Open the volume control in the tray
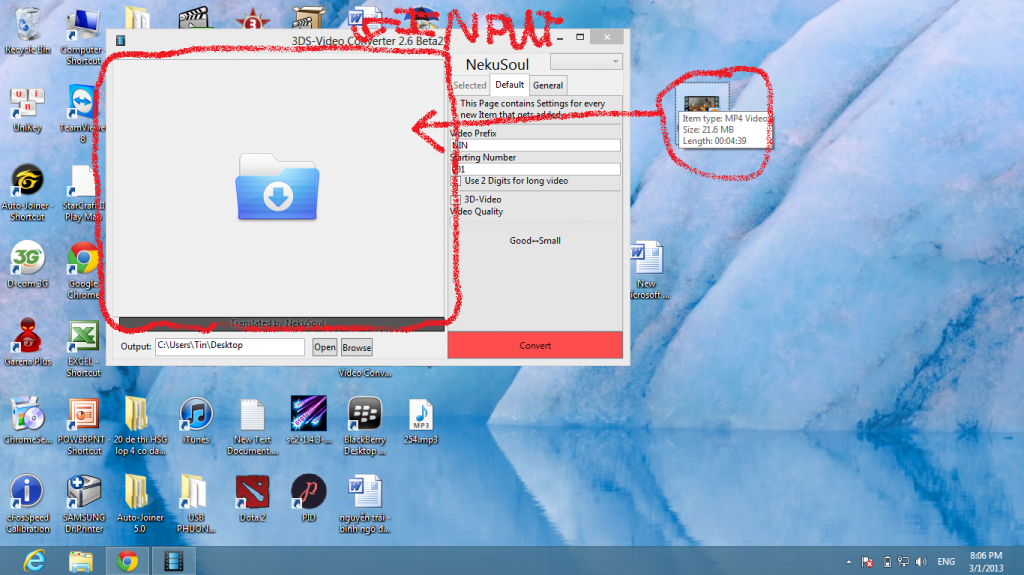 click(x=921, y=561)
